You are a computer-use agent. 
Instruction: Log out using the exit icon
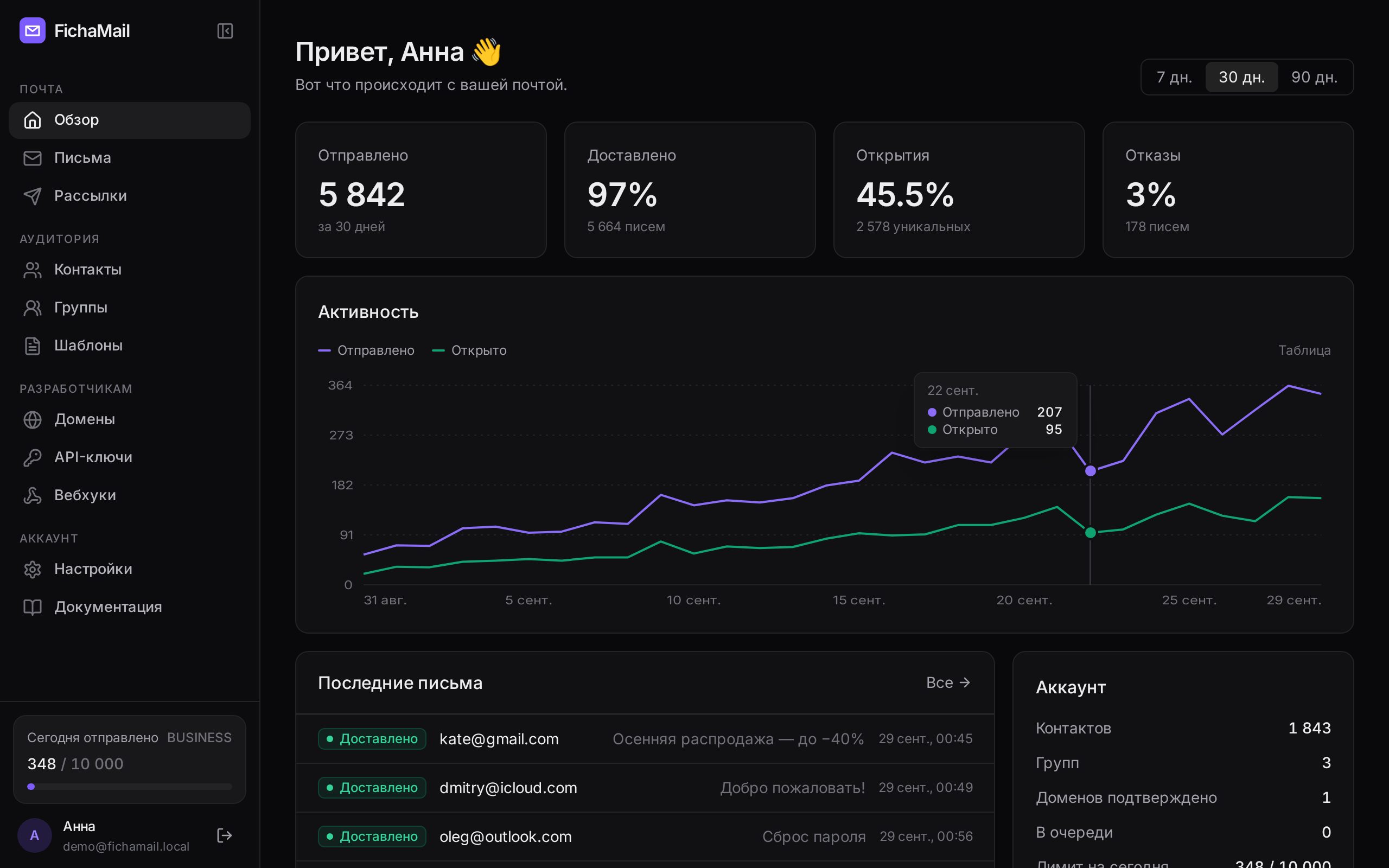coord(225,835)
